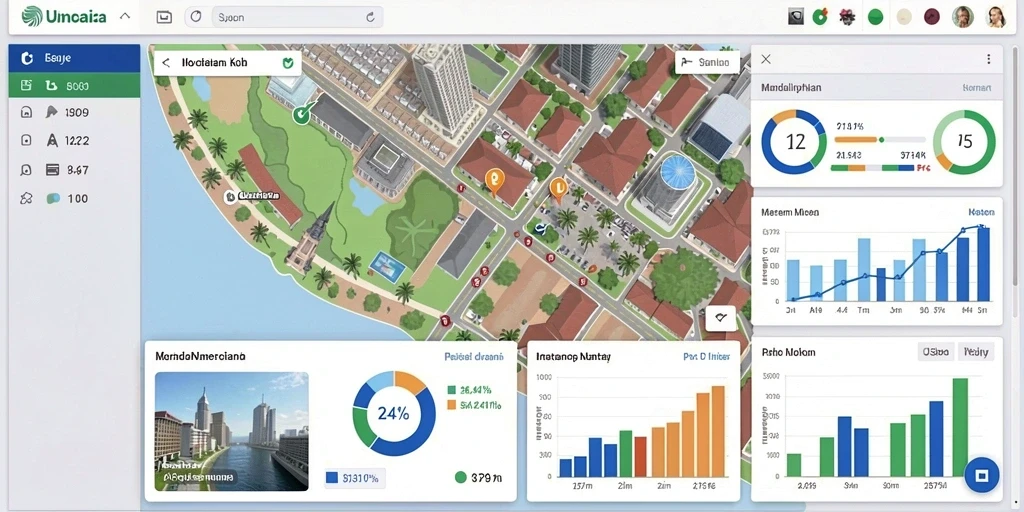
Task: Click the Pedal dreani link
Action: click(x=473, y=357)
